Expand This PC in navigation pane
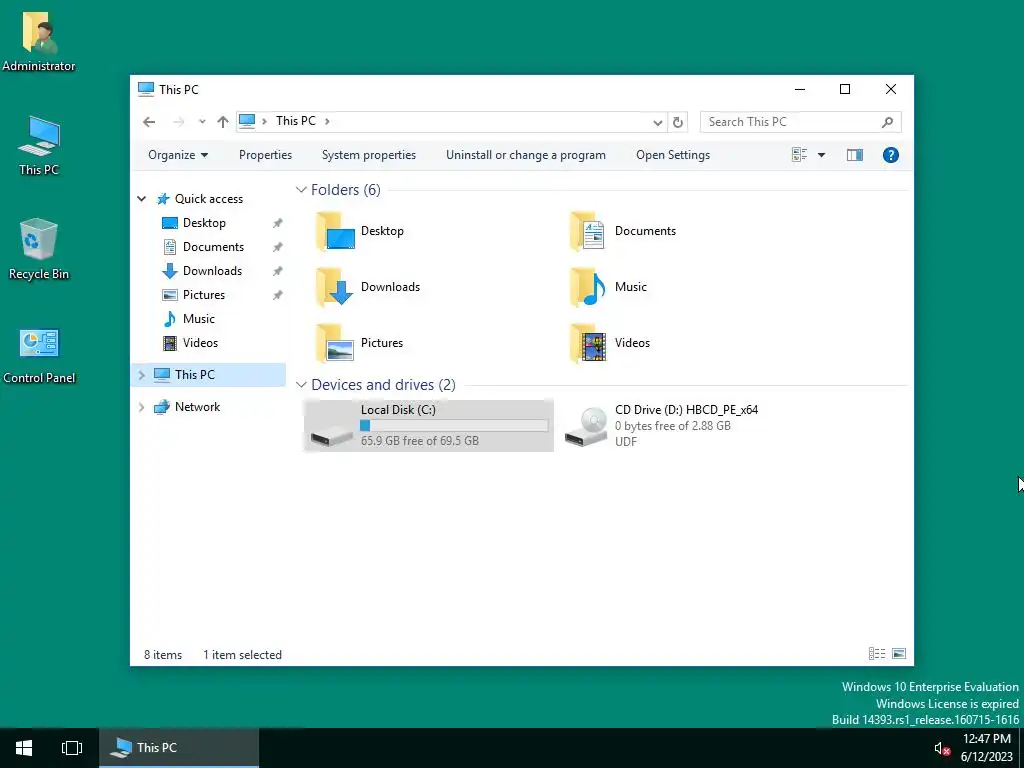1024x768 pixels. pyautogui.click(x=142, y=375)
